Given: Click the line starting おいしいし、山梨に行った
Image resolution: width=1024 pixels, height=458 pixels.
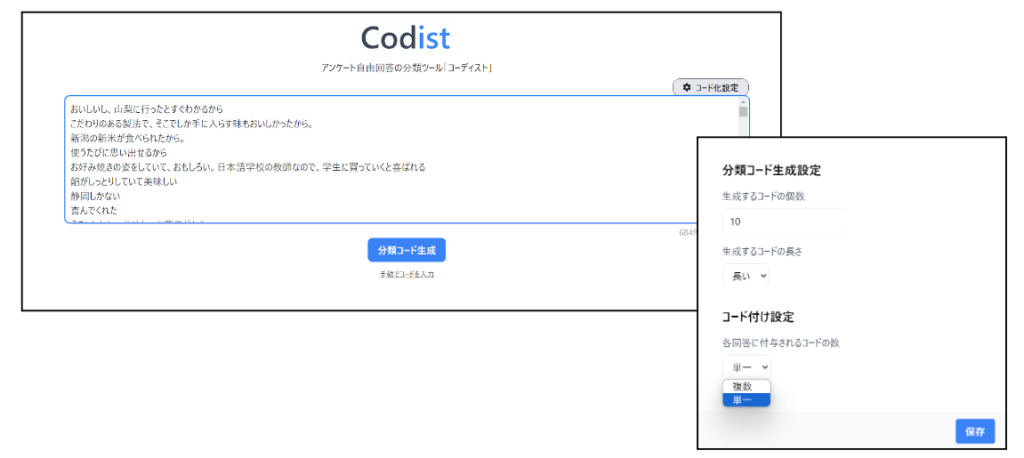Looking at the screenshot, I should tap(147, 109).
